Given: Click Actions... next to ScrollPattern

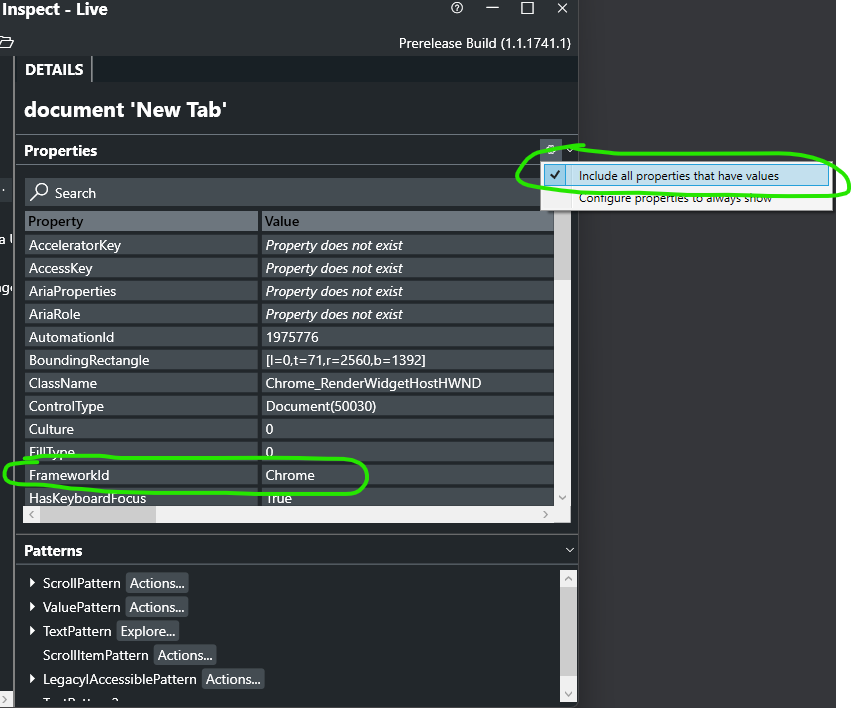Looking at the screenshot, I should pyautogui.click(x=157, y=583).
